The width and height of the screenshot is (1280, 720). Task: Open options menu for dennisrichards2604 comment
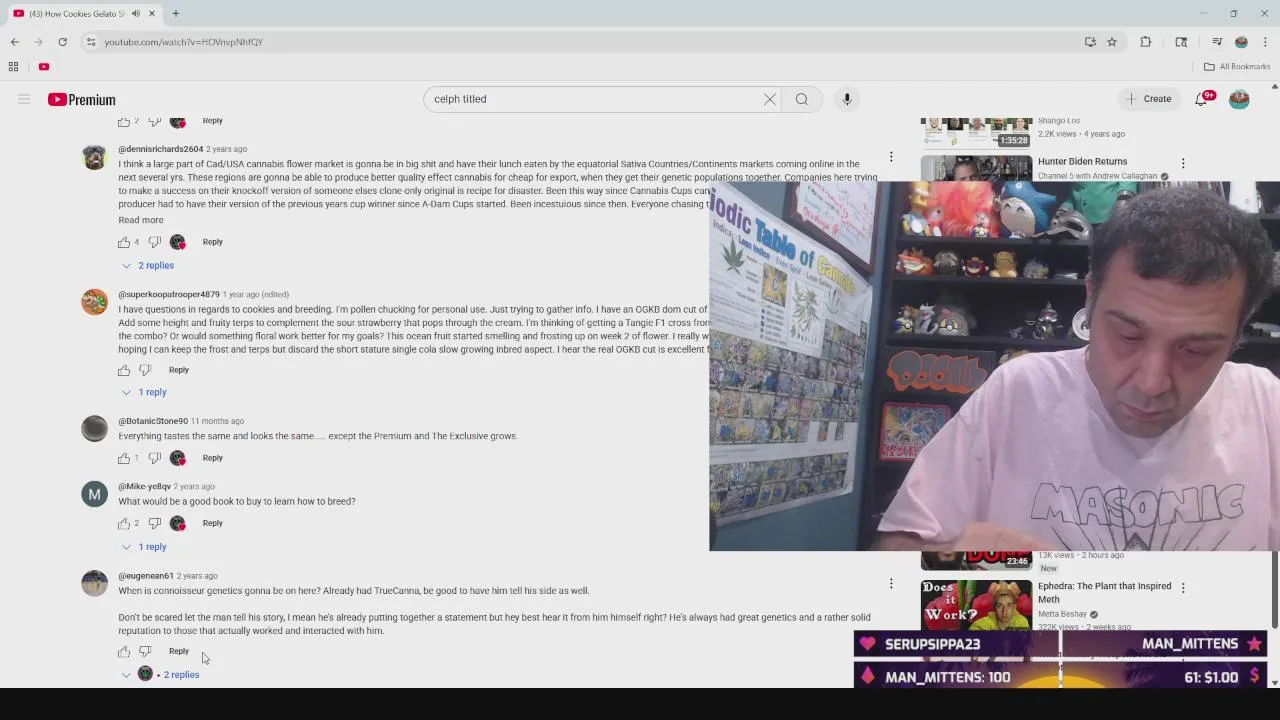coord(891,157)
